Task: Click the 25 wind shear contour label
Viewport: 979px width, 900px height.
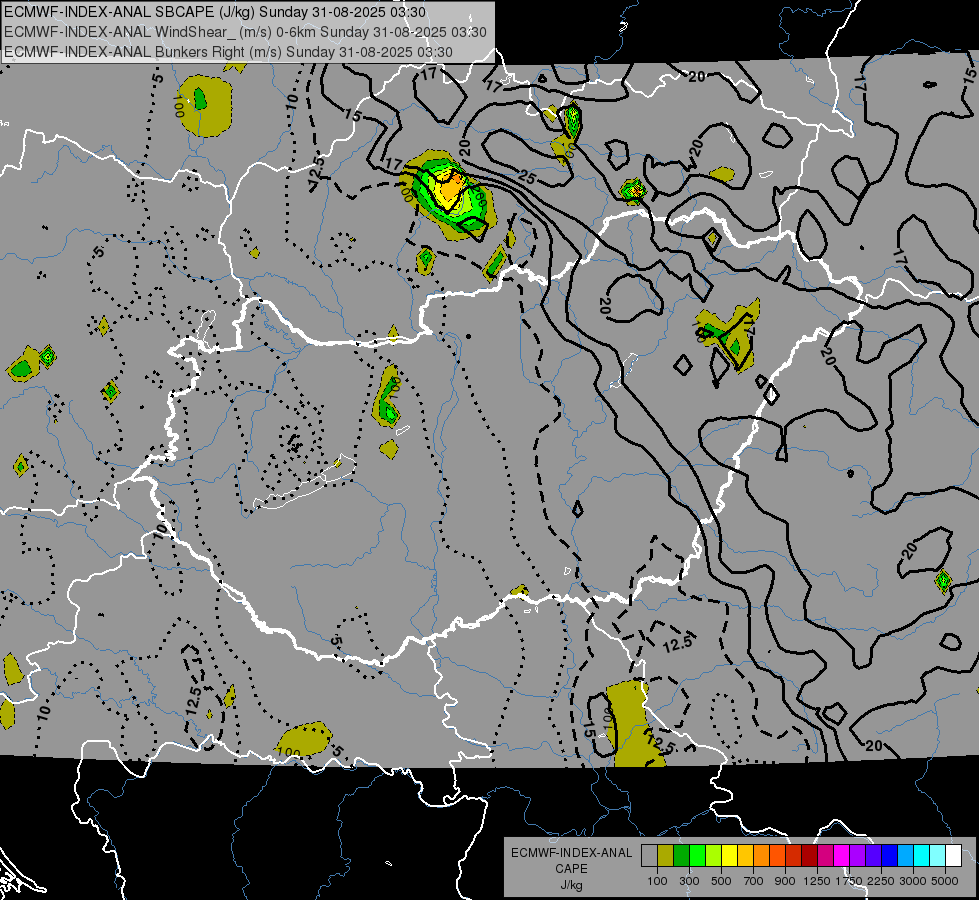Action: [x=528, y=178]
